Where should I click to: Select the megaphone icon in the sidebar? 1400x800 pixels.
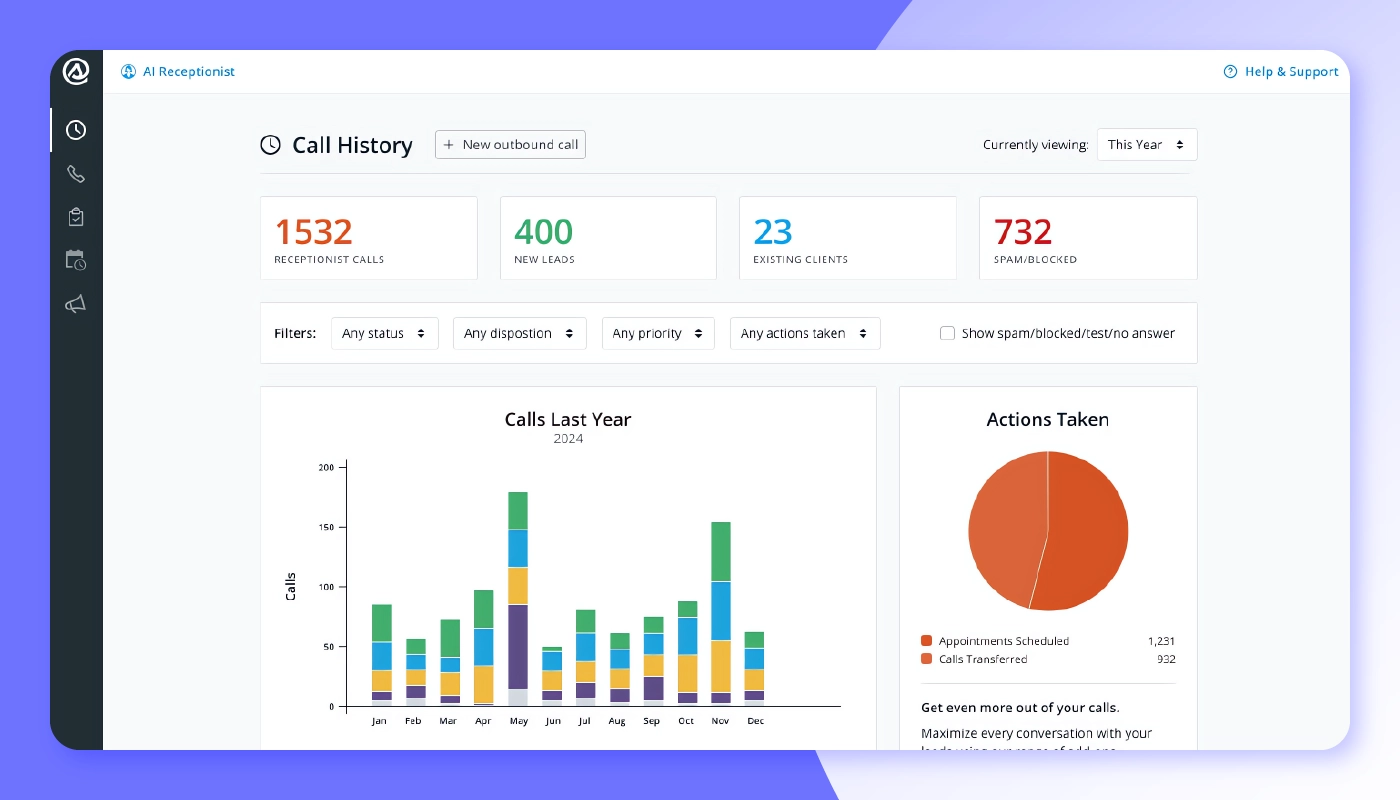coord(76,304)
